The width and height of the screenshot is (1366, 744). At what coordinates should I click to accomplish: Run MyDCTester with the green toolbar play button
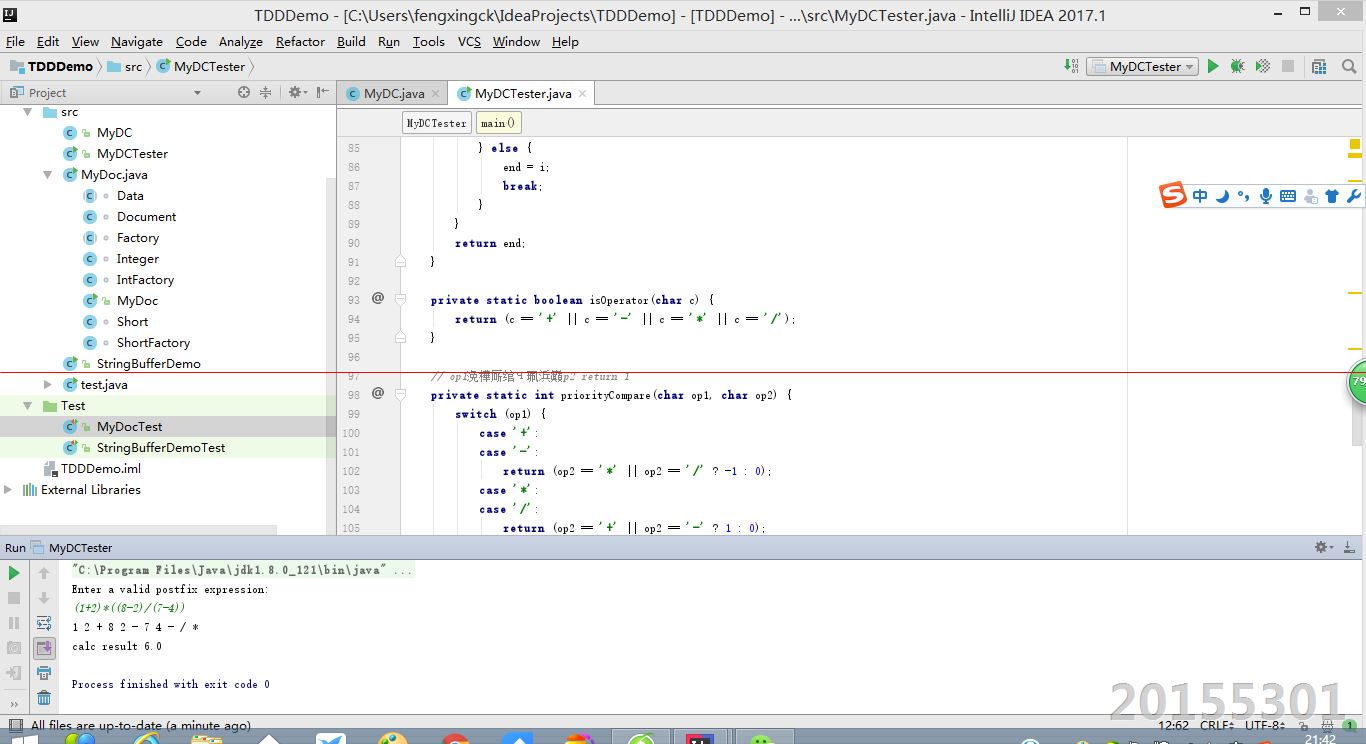coord(1213,66)
